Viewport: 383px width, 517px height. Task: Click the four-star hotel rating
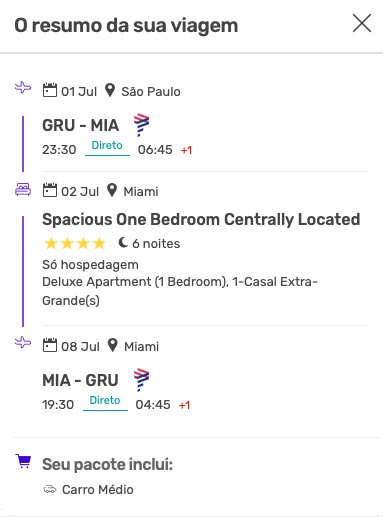pos(75,243)
